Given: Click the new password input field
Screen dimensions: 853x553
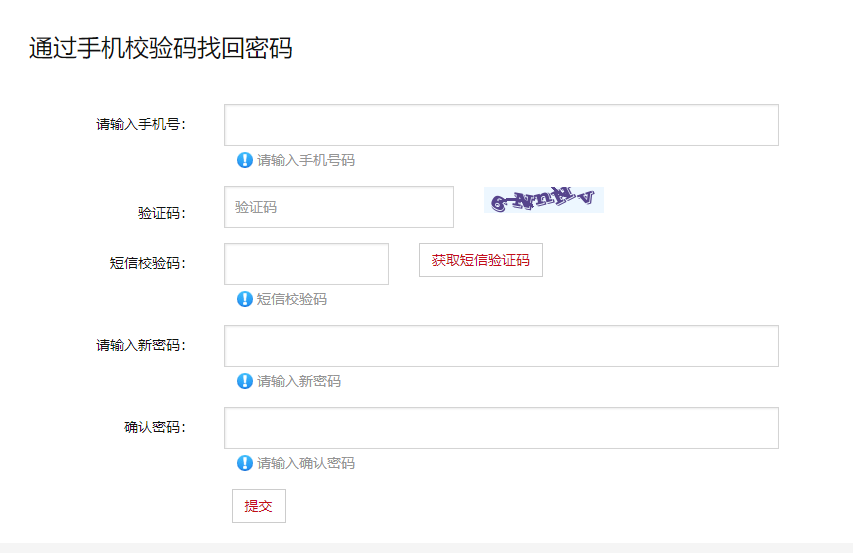Looking at the screenshot, I should 501,346.
